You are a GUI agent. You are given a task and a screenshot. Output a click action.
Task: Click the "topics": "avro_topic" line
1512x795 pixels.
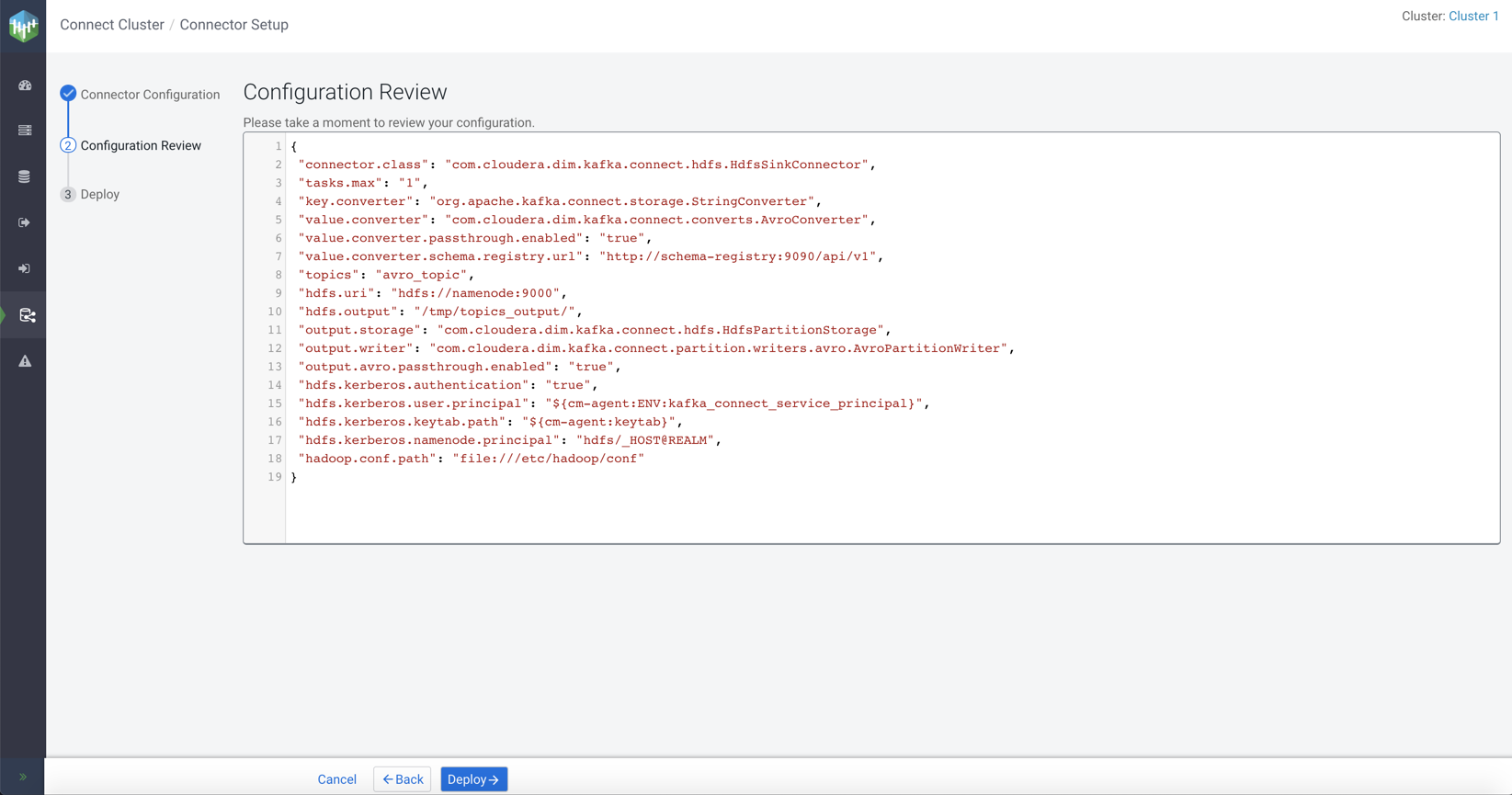click(x=386, y=275)
